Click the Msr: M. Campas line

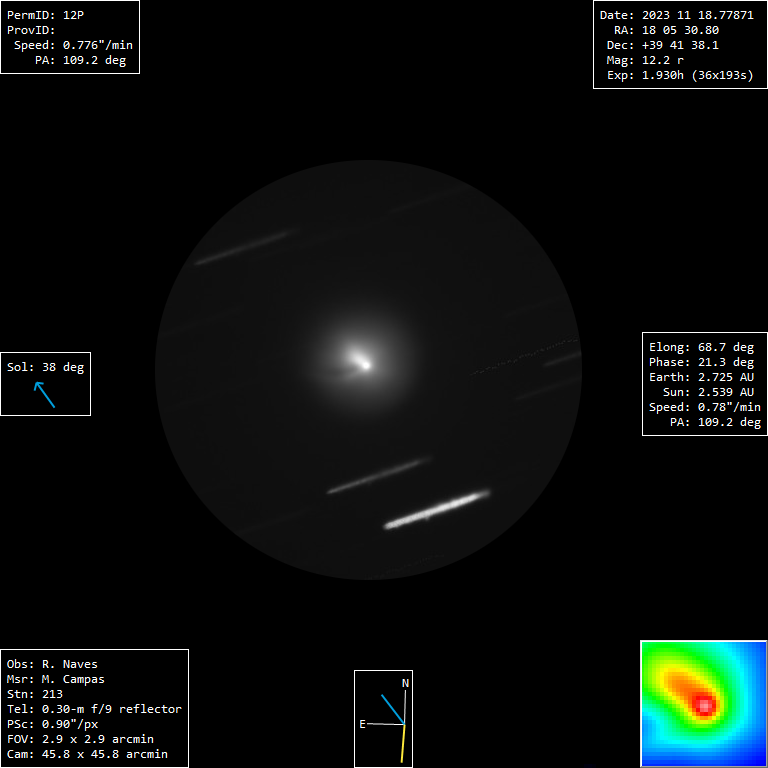point(55,679)
